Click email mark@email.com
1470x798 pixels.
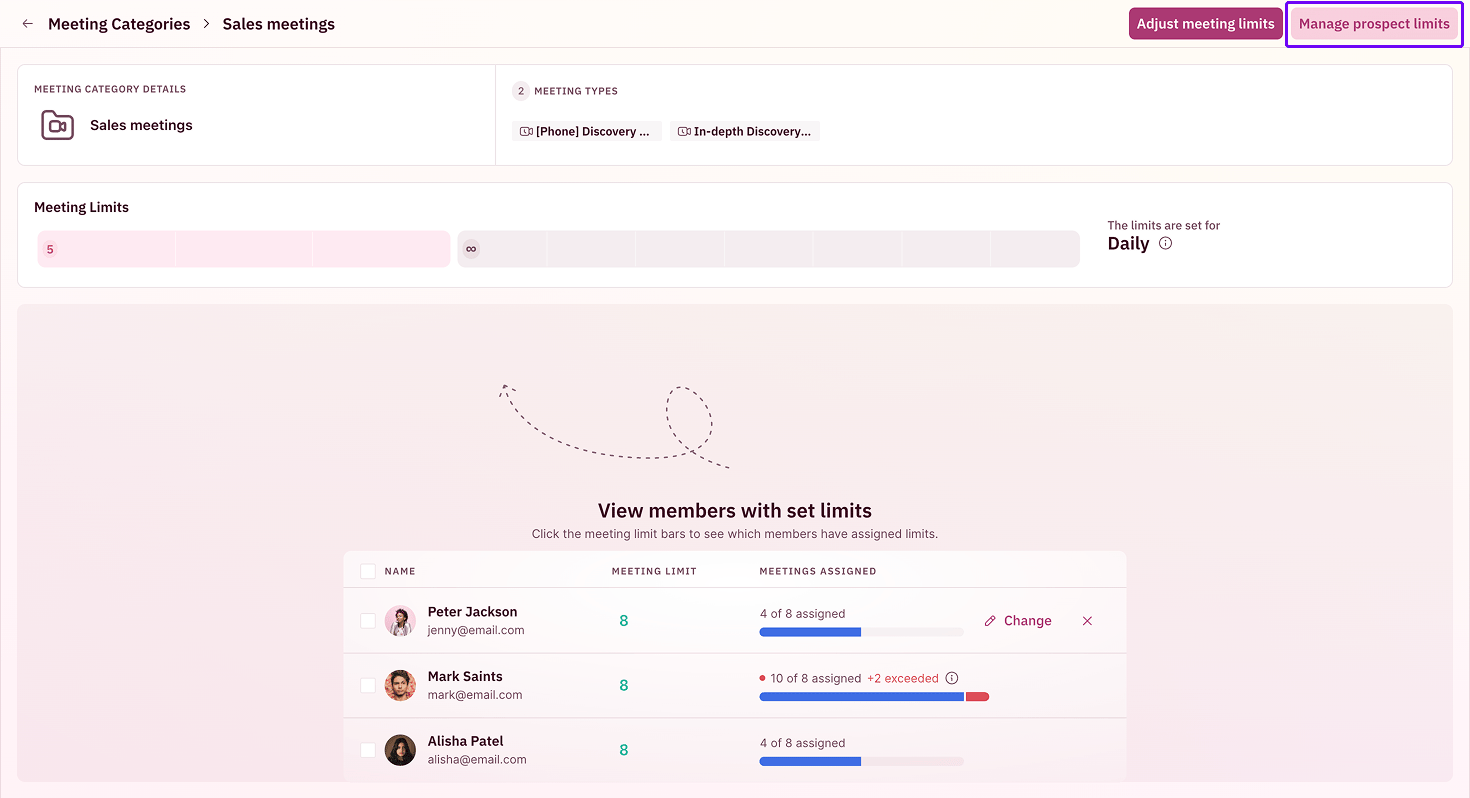click(475, 695)
